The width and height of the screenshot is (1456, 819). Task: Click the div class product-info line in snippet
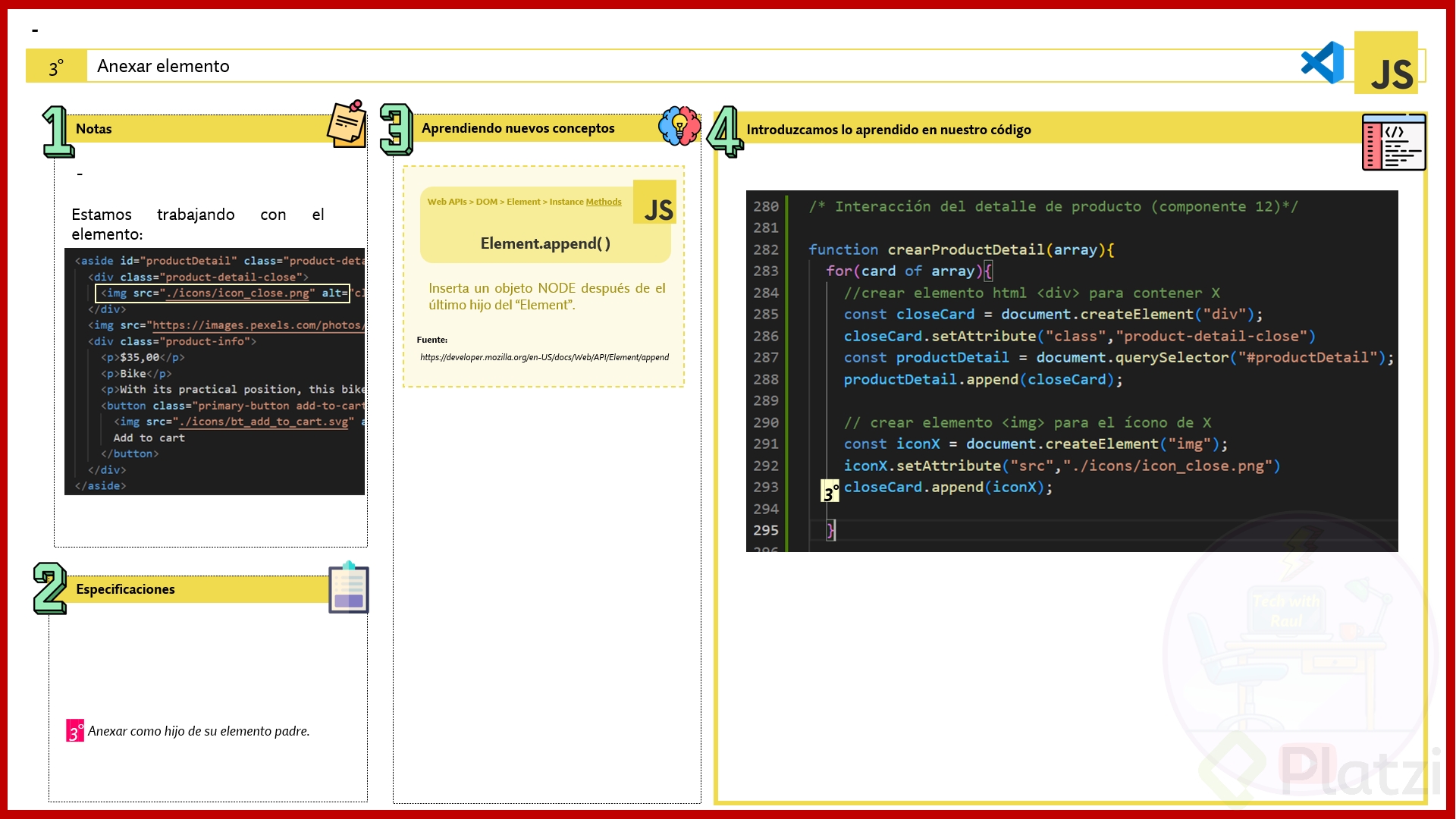[172, 341]
